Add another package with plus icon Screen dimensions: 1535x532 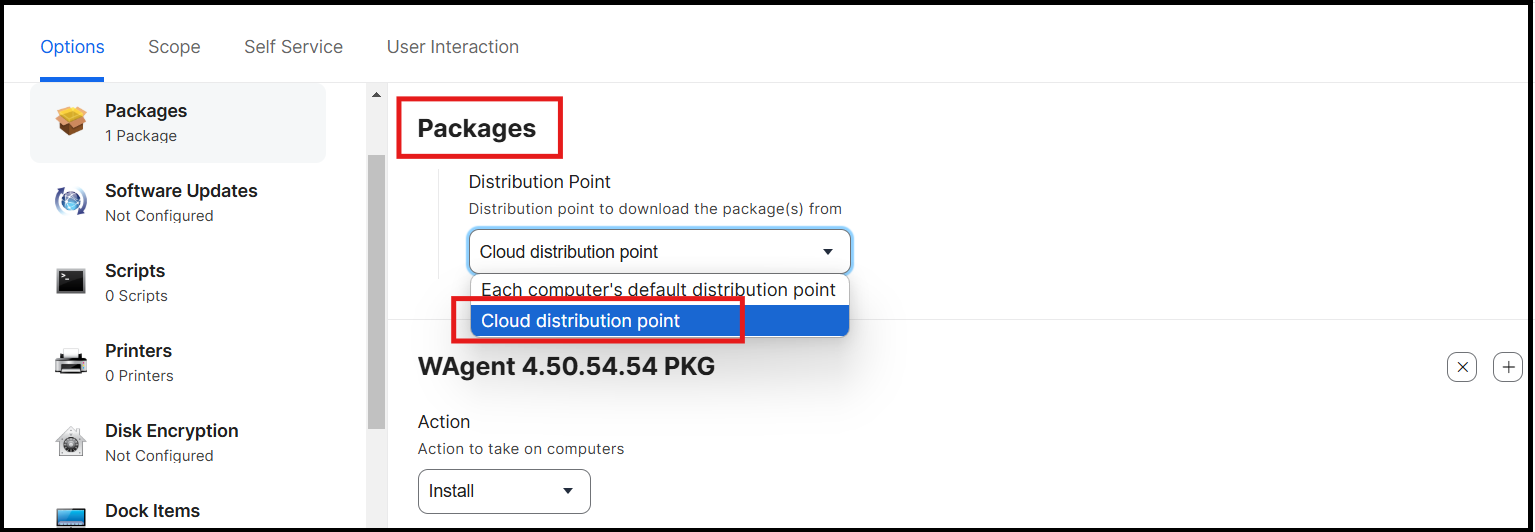[1508, 367]
